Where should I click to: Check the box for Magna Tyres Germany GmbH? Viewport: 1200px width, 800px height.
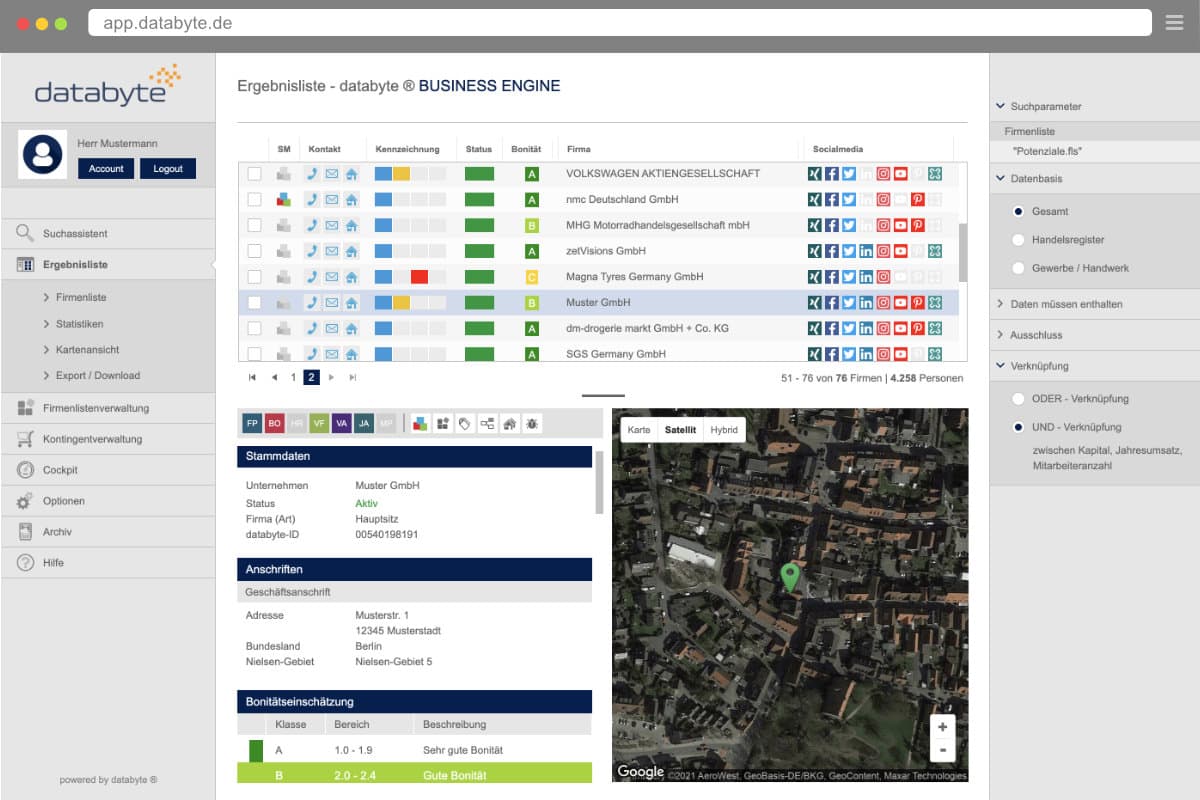point(254,277)
